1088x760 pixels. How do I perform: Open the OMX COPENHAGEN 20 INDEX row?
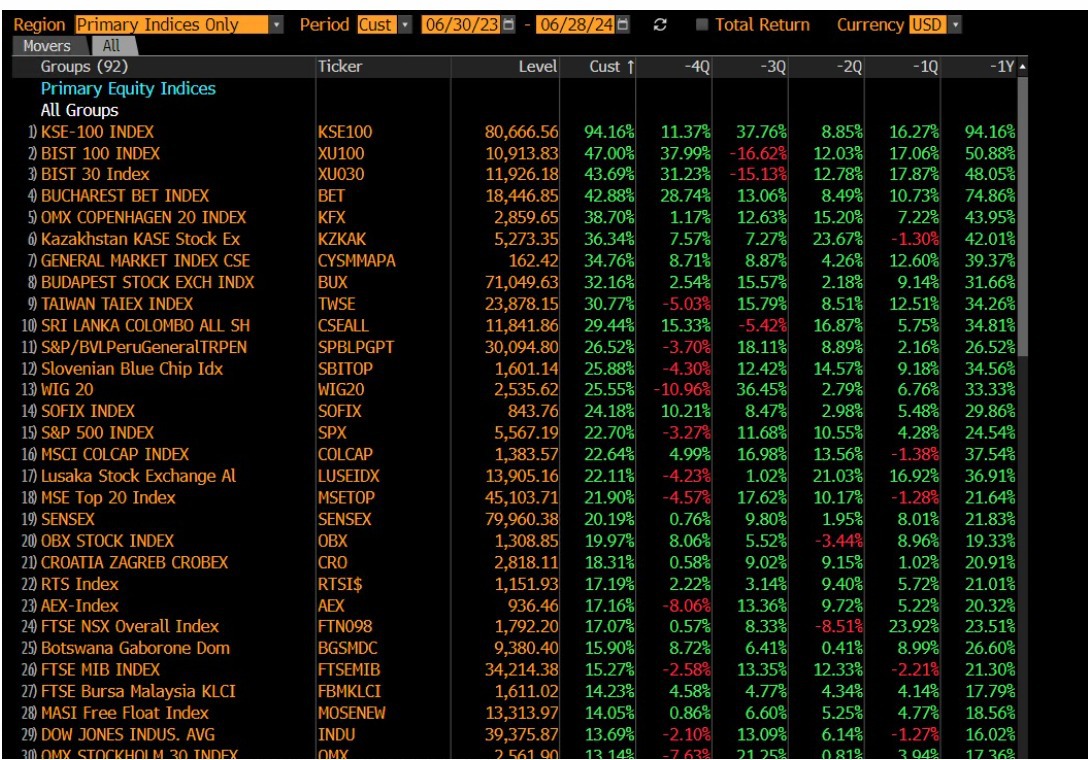click(514, 217)
